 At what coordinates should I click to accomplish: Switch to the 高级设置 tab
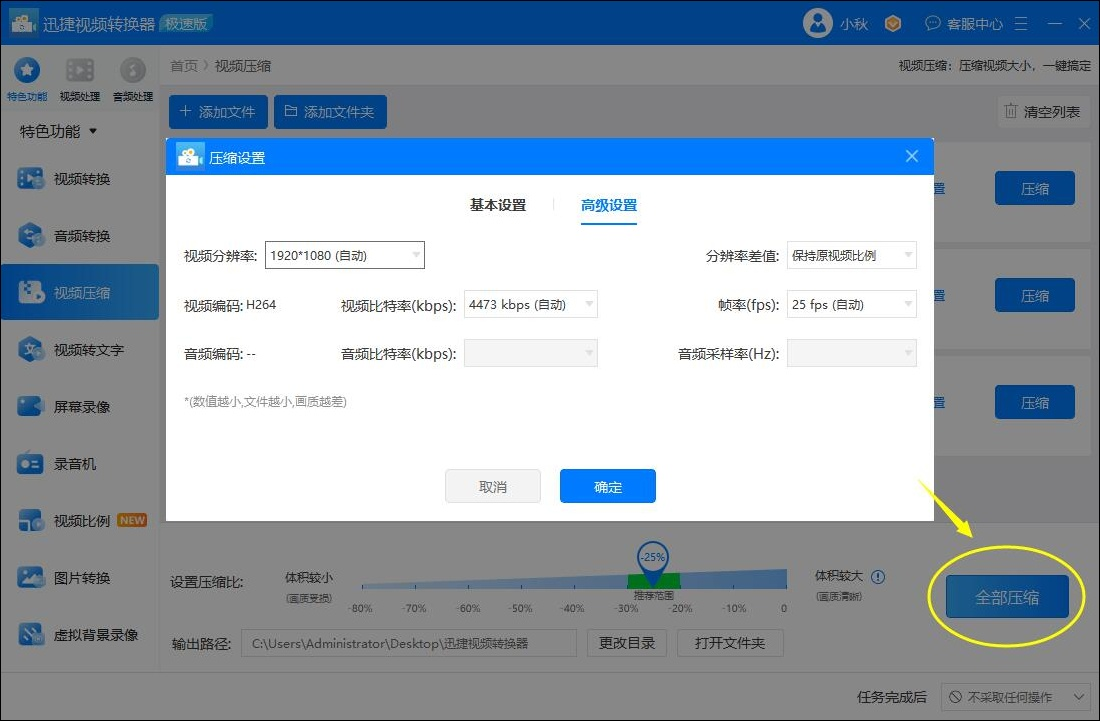coord(609,205)
